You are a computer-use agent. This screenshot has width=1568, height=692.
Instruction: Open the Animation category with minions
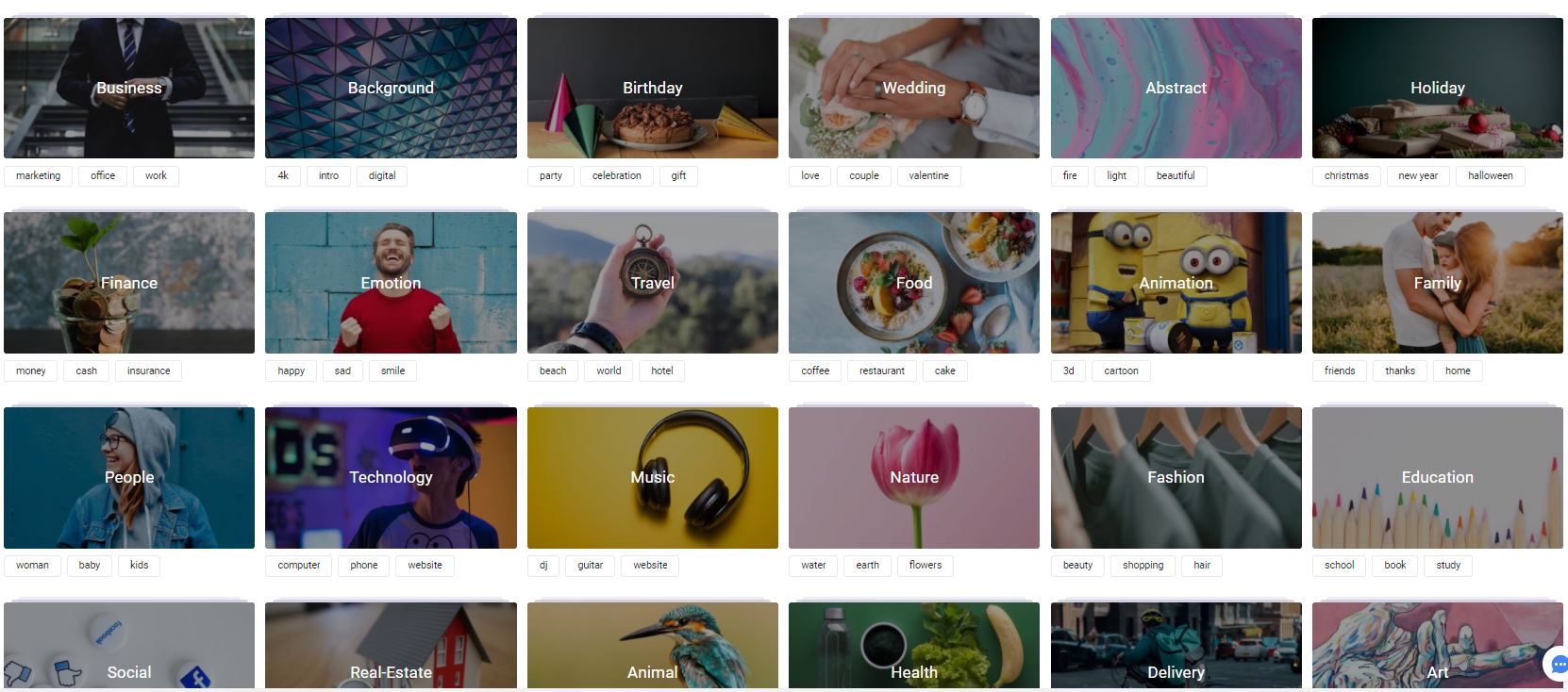pyautogui.click(x=1176, y=283)
